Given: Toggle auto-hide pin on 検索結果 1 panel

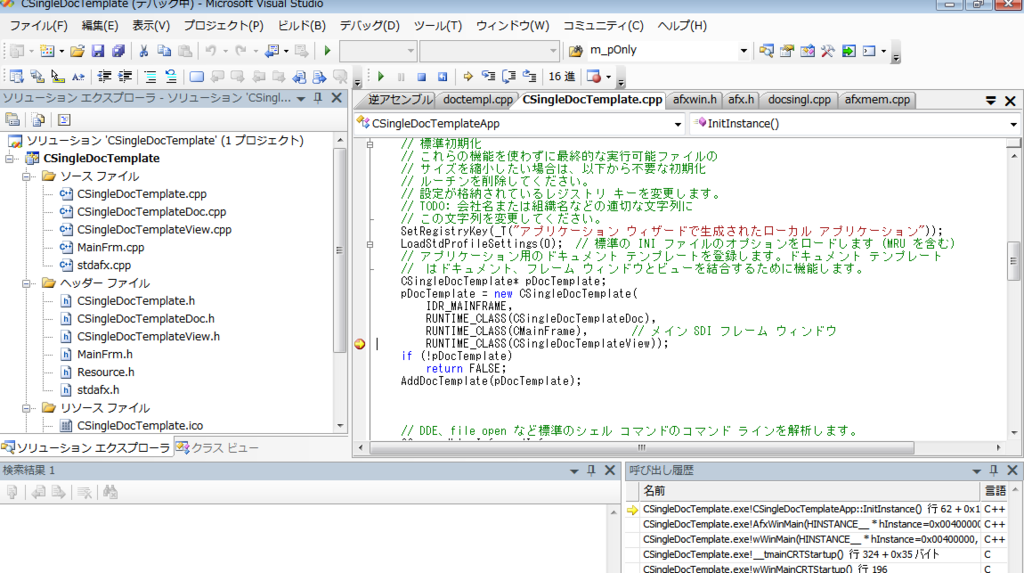Looking at the screenshot, I should click(591, 470).
